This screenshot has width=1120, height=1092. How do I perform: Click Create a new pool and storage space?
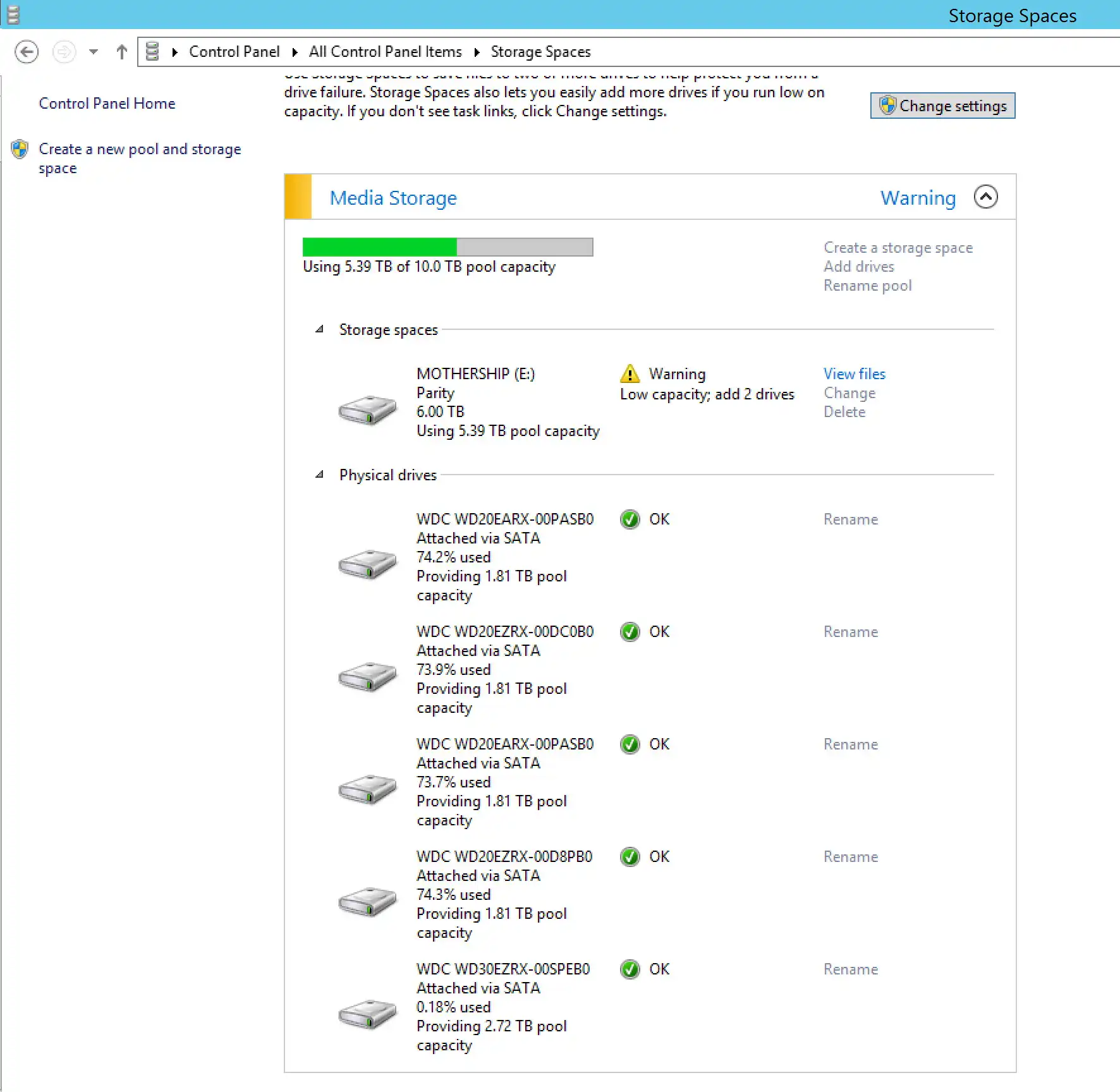[140, 159]
